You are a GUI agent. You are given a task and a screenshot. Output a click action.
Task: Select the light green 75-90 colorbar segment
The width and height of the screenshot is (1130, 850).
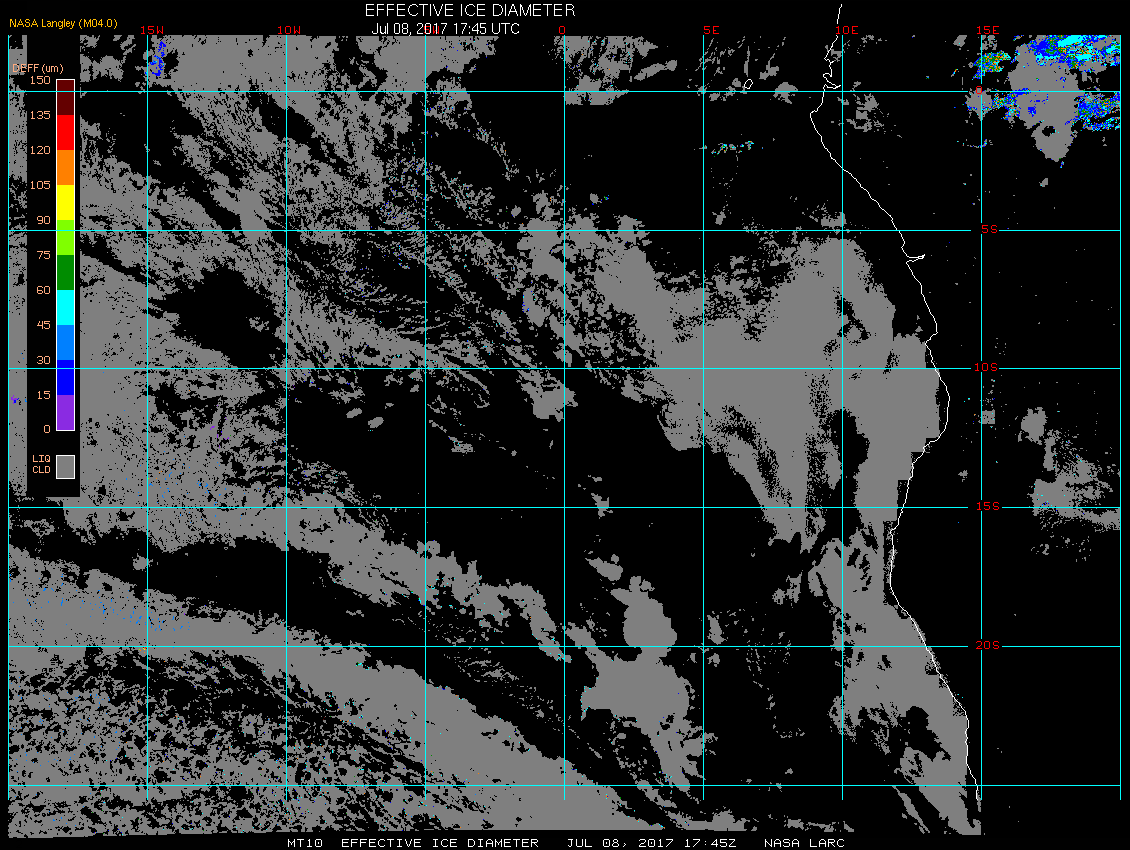tap(66, 237)
